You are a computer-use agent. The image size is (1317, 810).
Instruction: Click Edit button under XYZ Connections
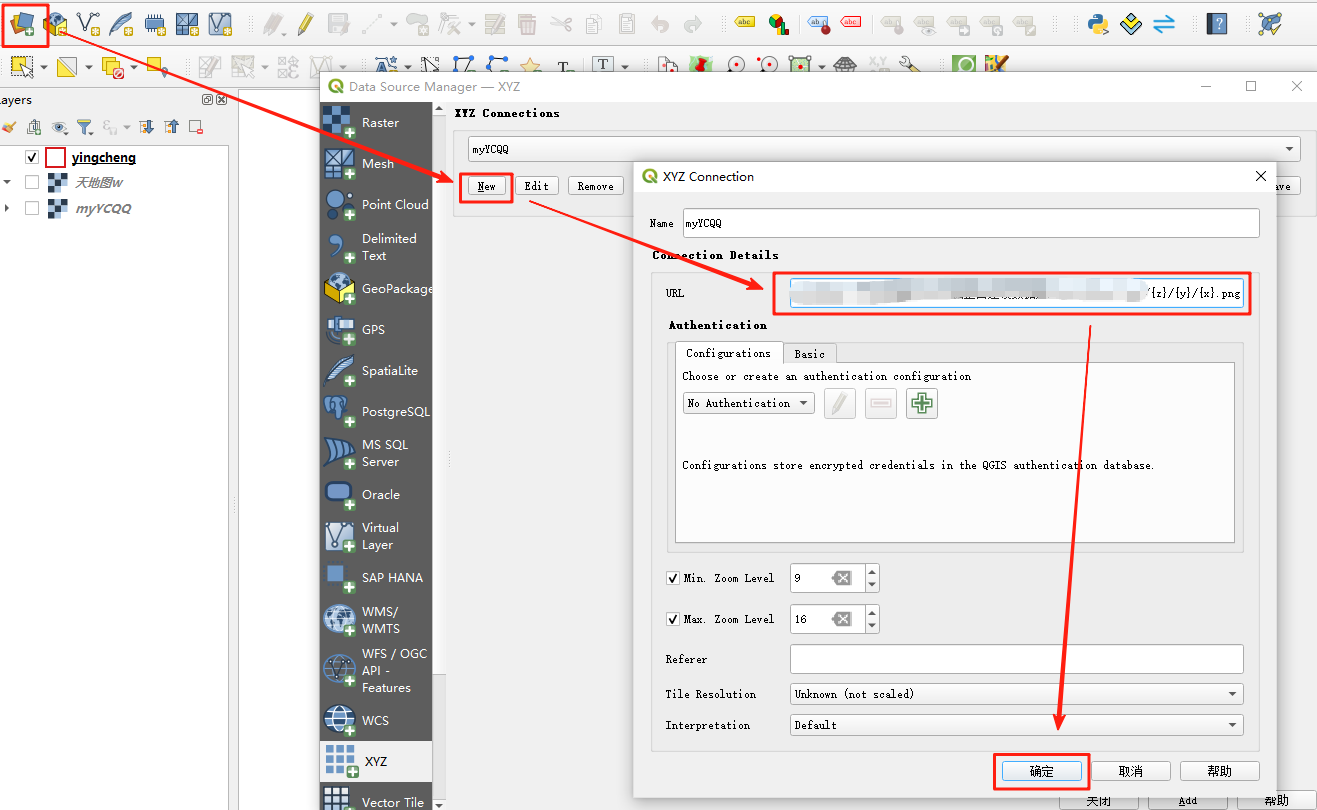537,186
